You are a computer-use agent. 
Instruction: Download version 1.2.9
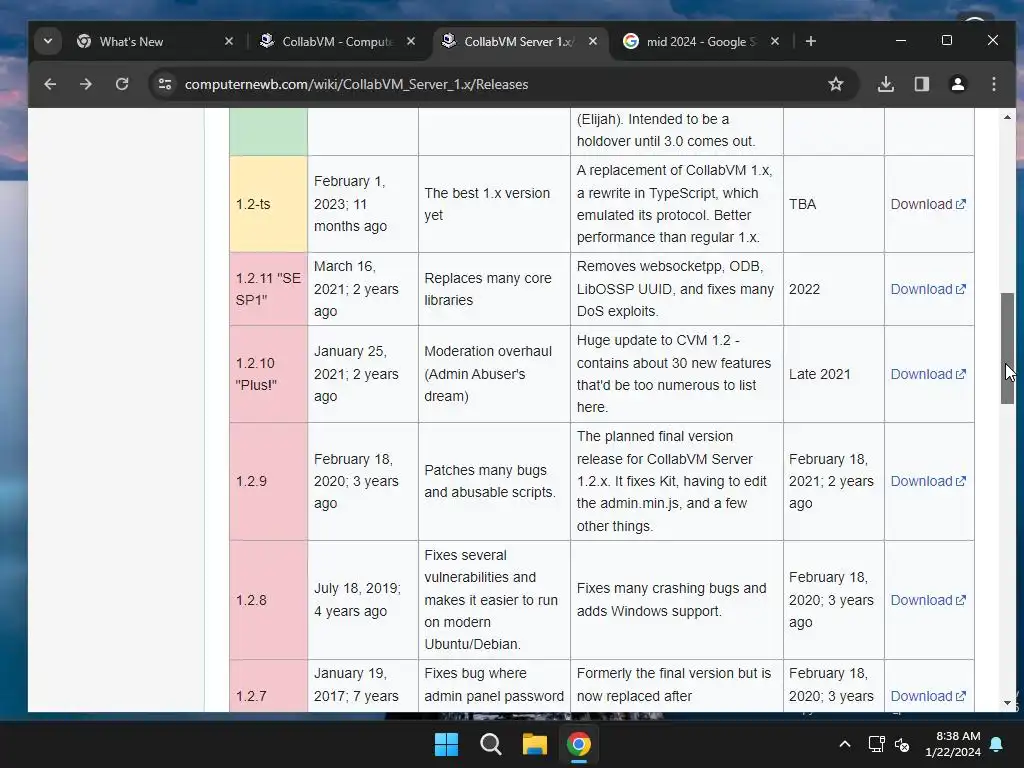pos(928,481)
